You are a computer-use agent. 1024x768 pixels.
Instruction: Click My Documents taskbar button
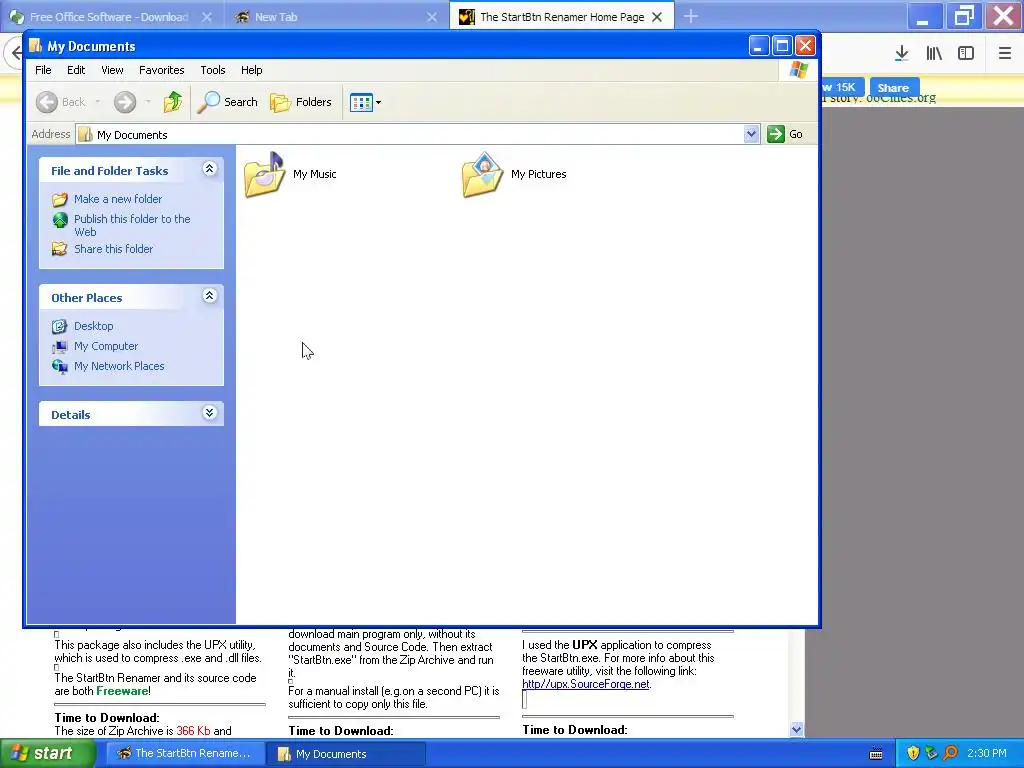click(x=346, y=754)
